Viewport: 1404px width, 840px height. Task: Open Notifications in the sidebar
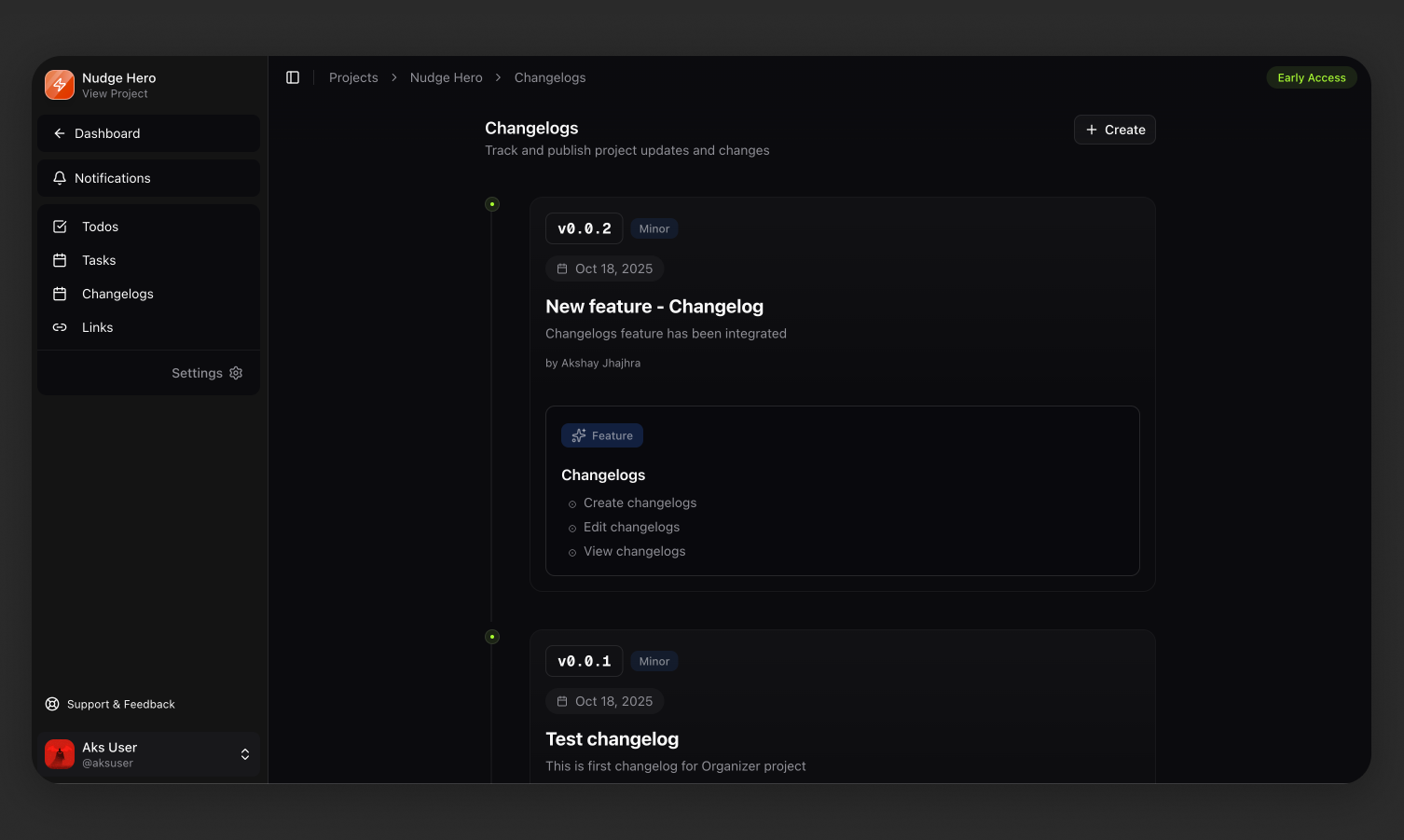(149, 178)
